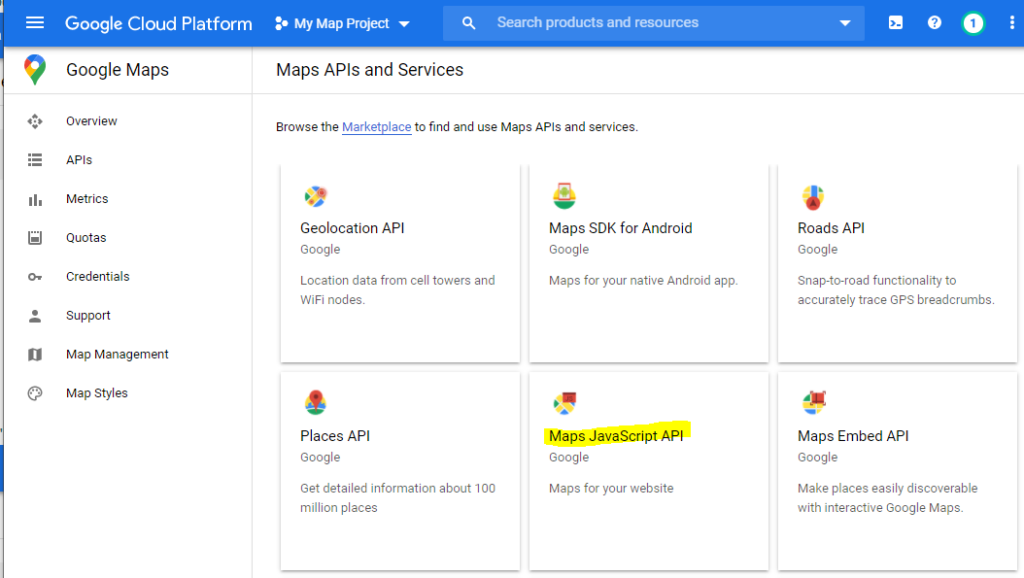This screenshot has width=1024, height=578.
Task: Select the Credentials key icon
Action: click(x=35, y=276)
